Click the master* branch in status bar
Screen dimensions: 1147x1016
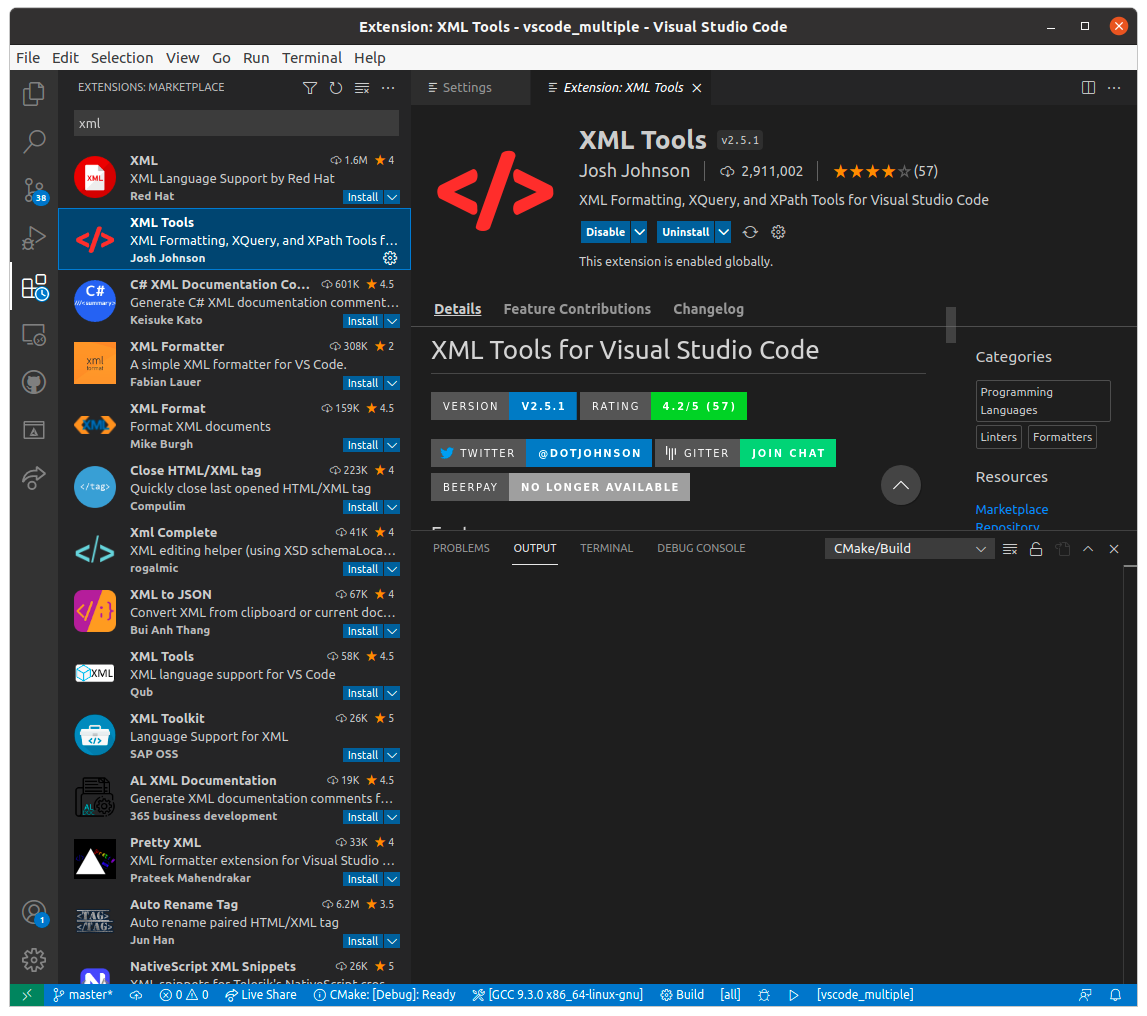(x=83, y=995)
